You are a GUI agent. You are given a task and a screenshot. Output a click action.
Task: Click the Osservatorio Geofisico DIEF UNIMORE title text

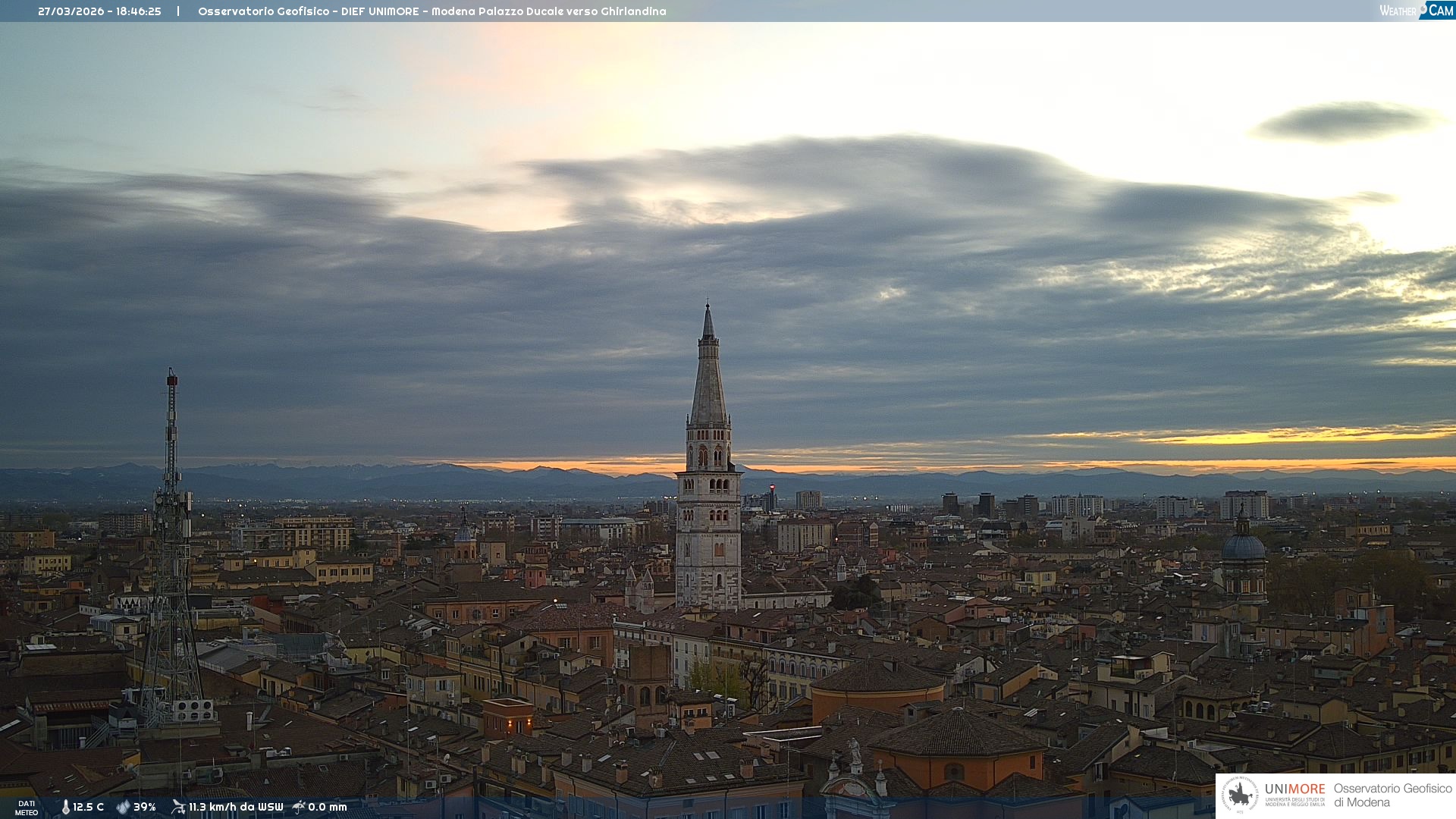[431, 11]
